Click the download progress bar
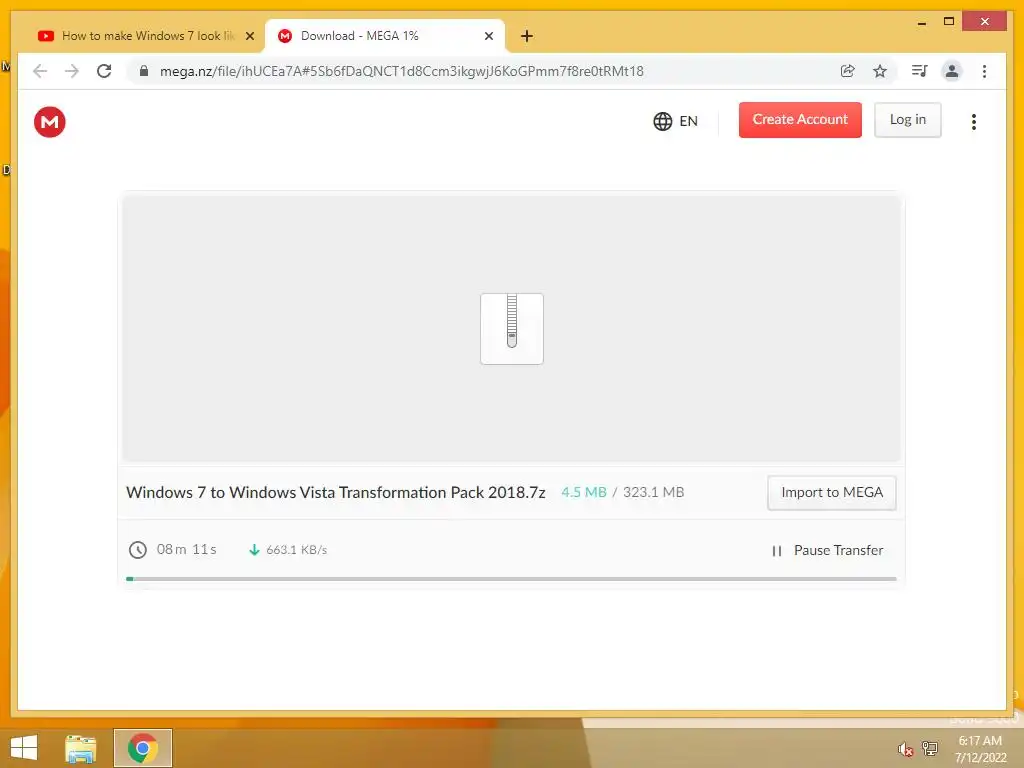 click(x=511, y=579)
